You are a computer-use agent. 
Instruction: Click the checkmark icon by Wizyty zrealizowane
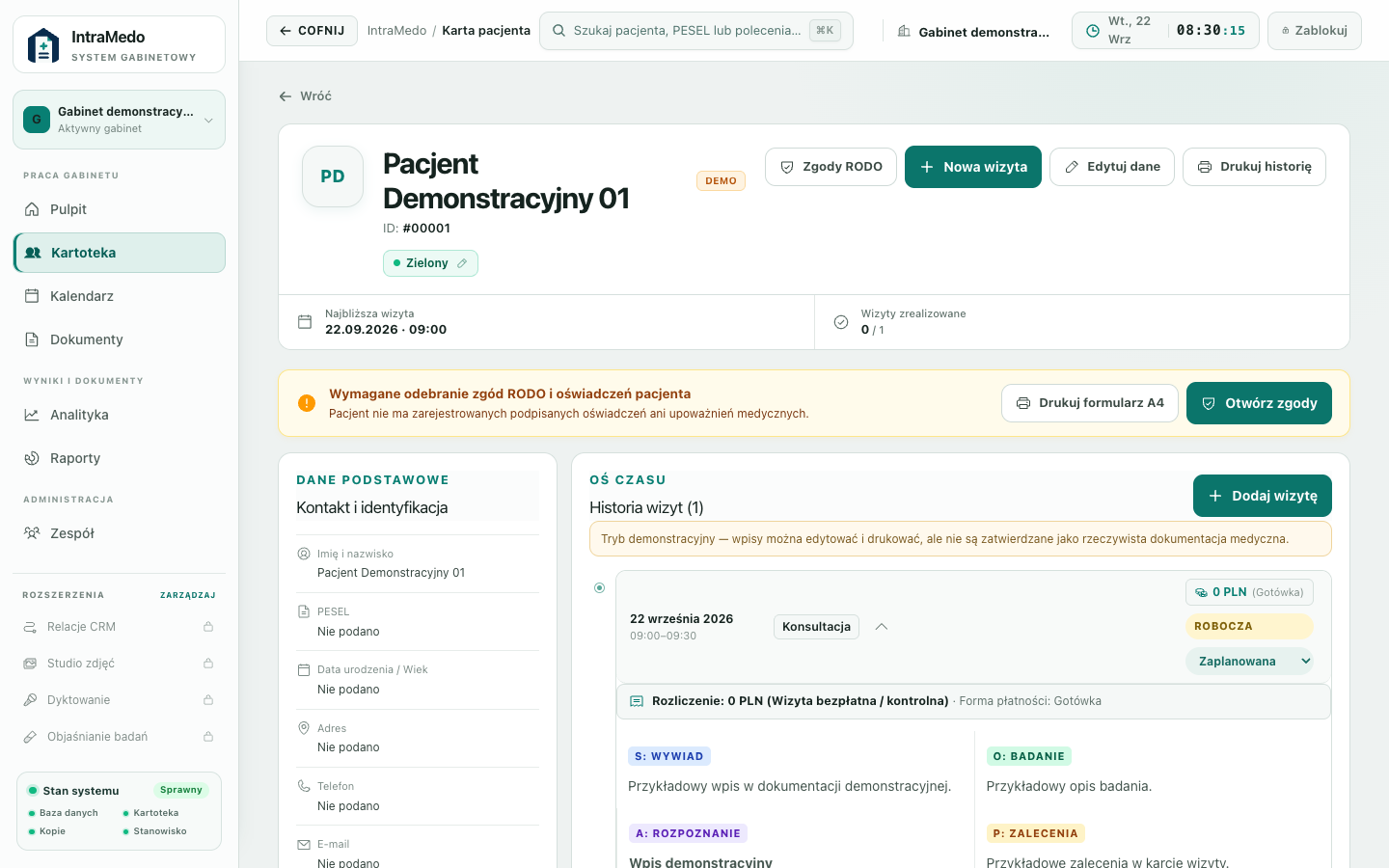[x=841, y=322]
